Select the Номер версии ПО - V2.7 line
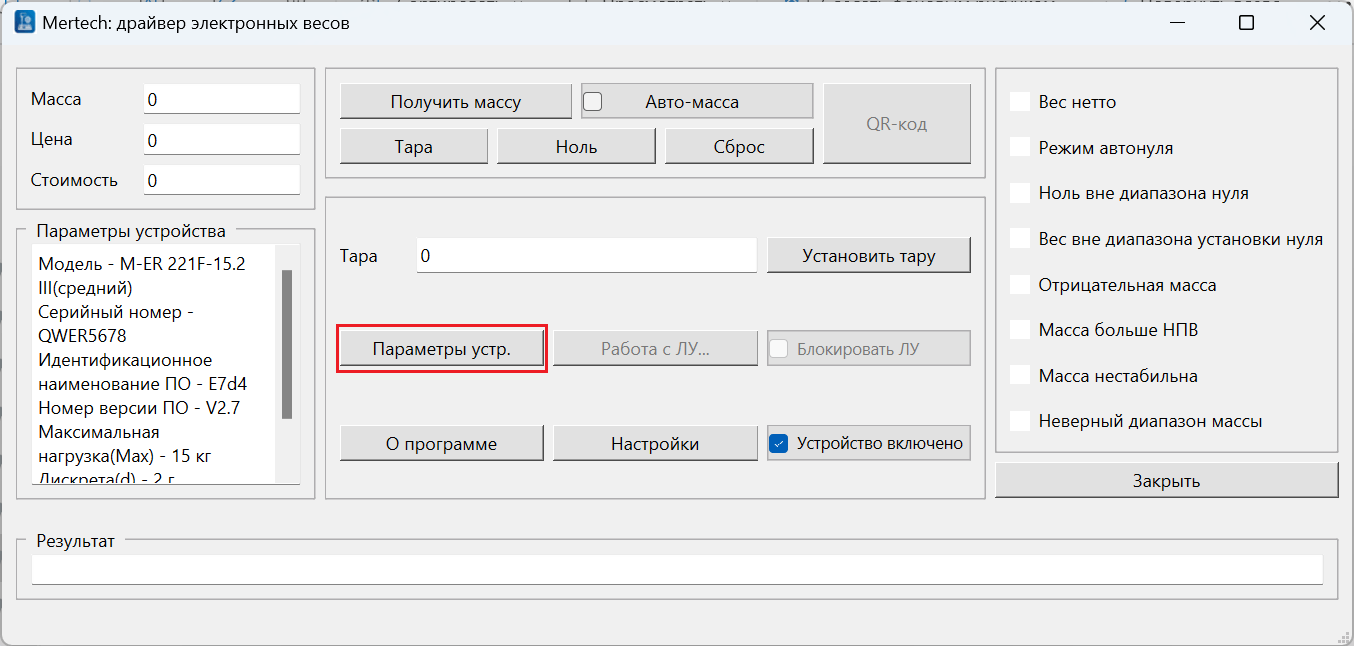Viewport: 1354px width, 646px height. [x=139, y=408]
